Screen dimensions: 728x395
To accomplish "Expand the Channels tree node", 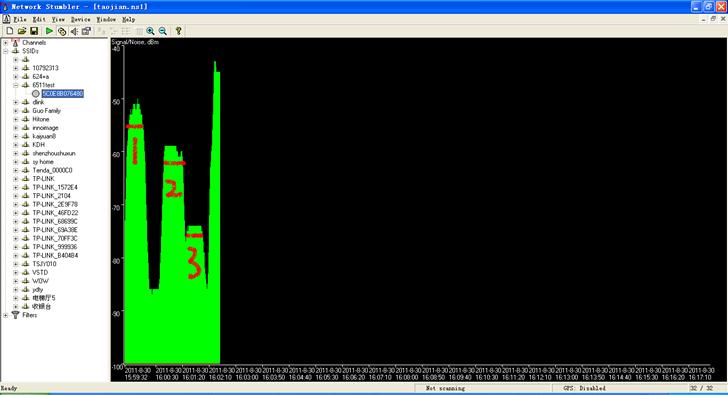I will click(x=6, y=43).
